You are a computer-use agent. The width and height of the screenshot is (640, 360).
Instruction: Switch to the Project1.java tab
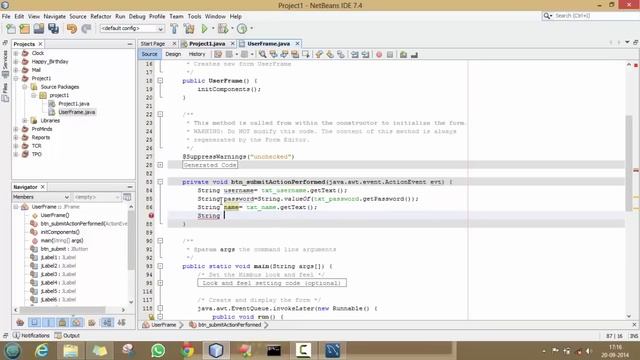(207, 44)
